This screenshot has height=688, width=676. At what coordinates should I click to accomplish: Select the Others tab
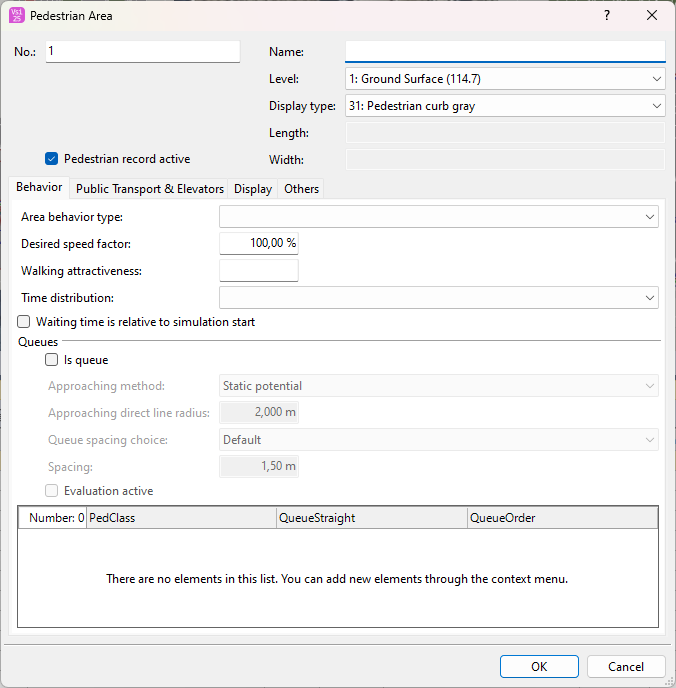coord(301,189)
